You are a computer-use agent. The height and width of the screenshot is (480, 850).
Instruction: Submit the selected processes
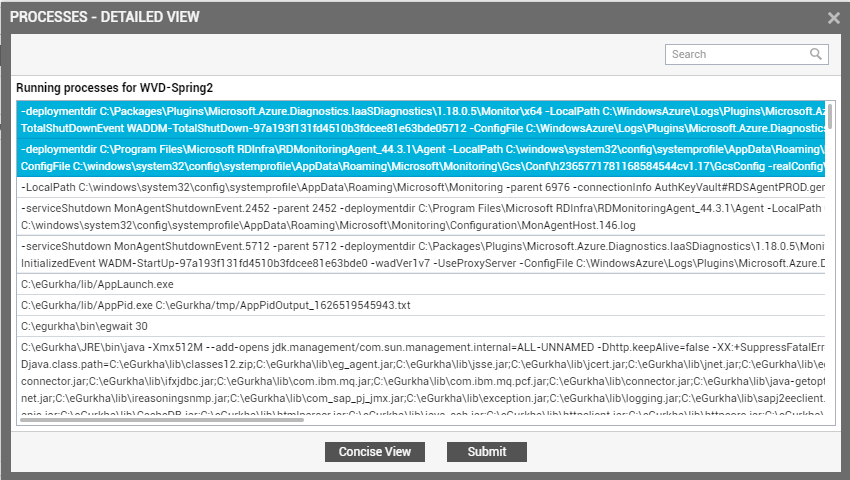click(487, 452)
